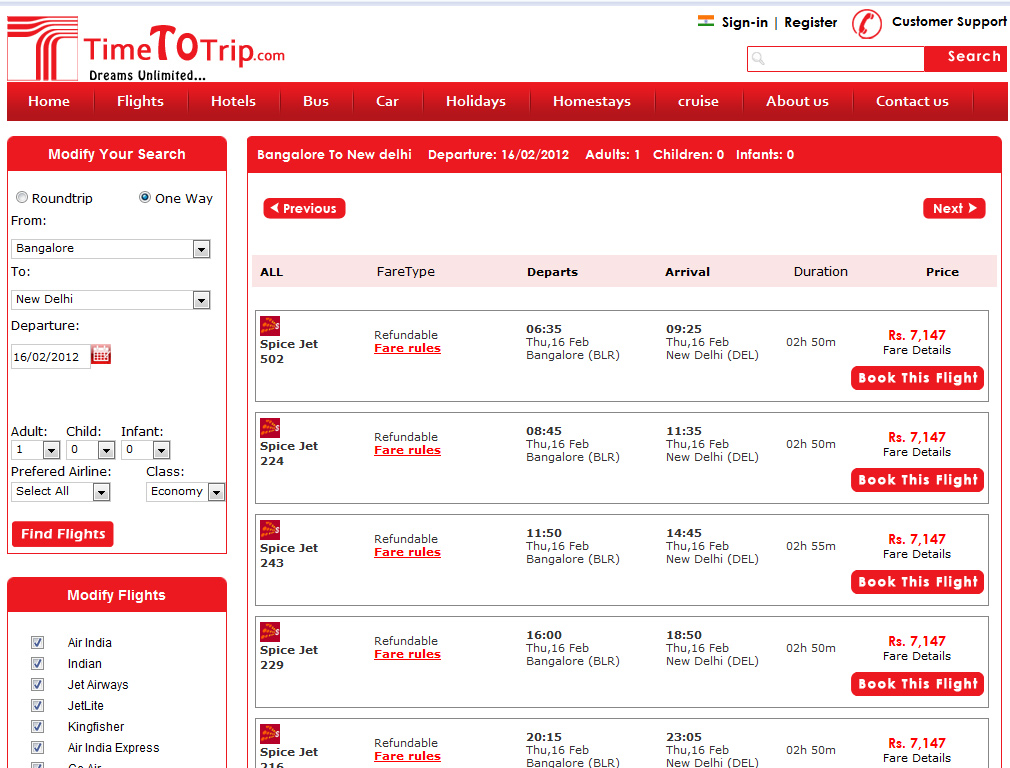Open Fare rules for Spice Jet 502
The height and width of the screenshot is (768, 1010).
pyautogui.click(x=407, y=348)
